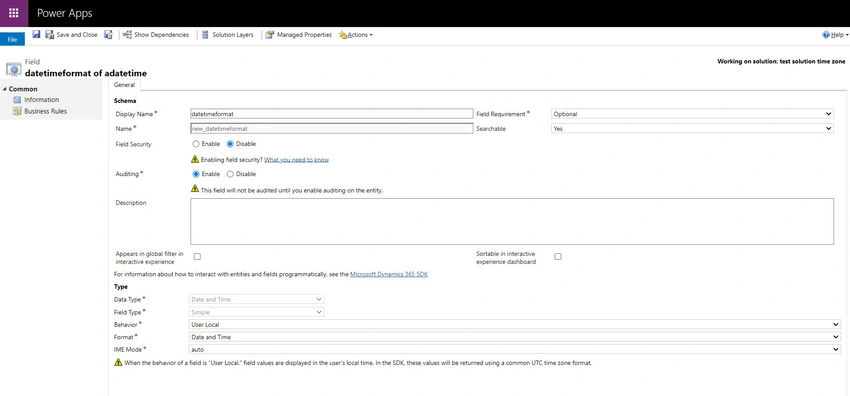Click the User Local warning triangle icon
Viewport: 850px width, 396px height.
[x=118, y=362]
